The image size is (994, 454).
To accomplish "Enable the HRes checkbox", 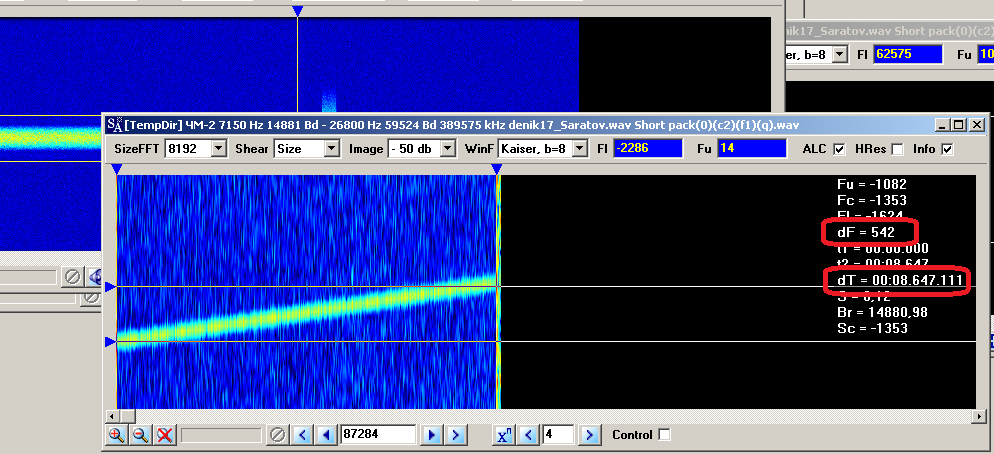I will click(897, 150).
